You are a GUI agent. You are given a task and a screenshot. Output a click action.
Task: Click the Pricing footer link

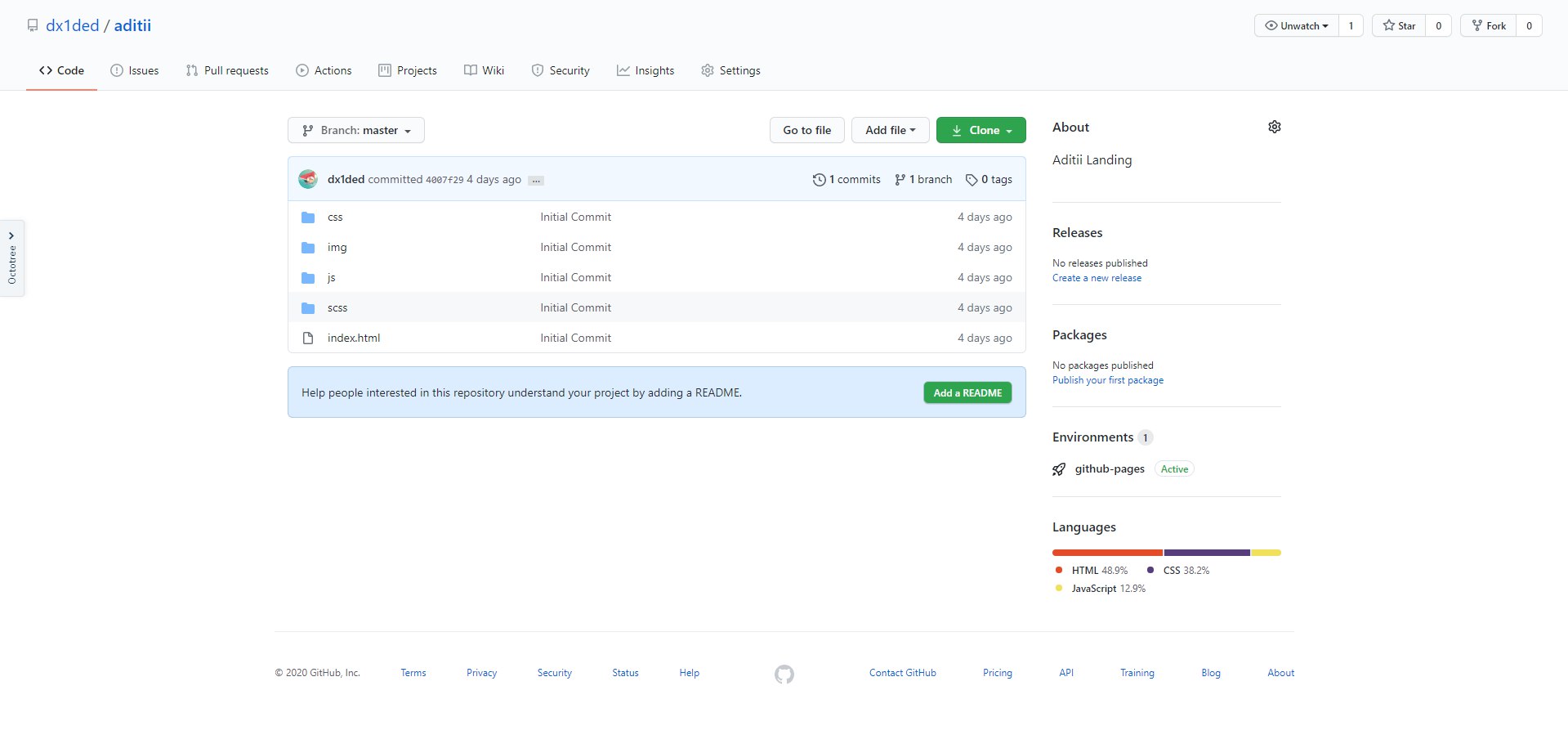[x=997, y=673]
